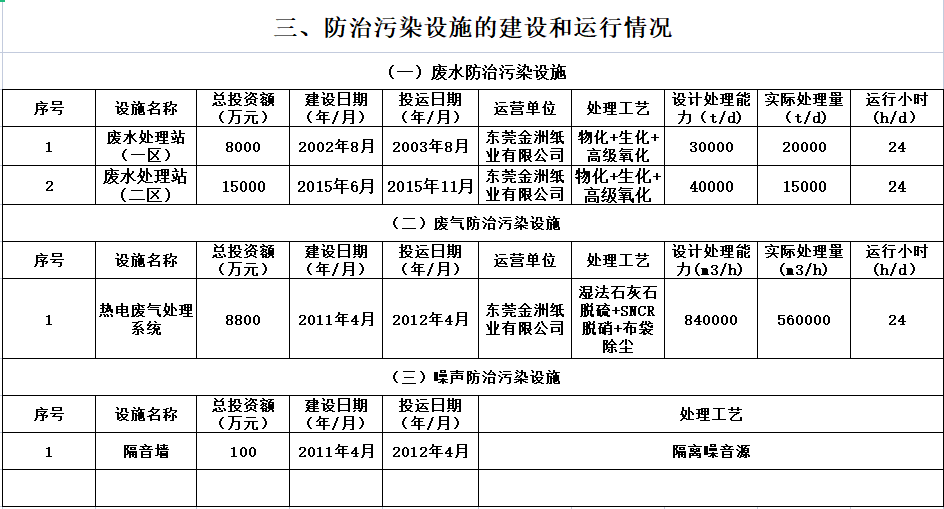
Task: Click the 废水处理站（二区） facility name cell
Action: (x=146, y=186)
